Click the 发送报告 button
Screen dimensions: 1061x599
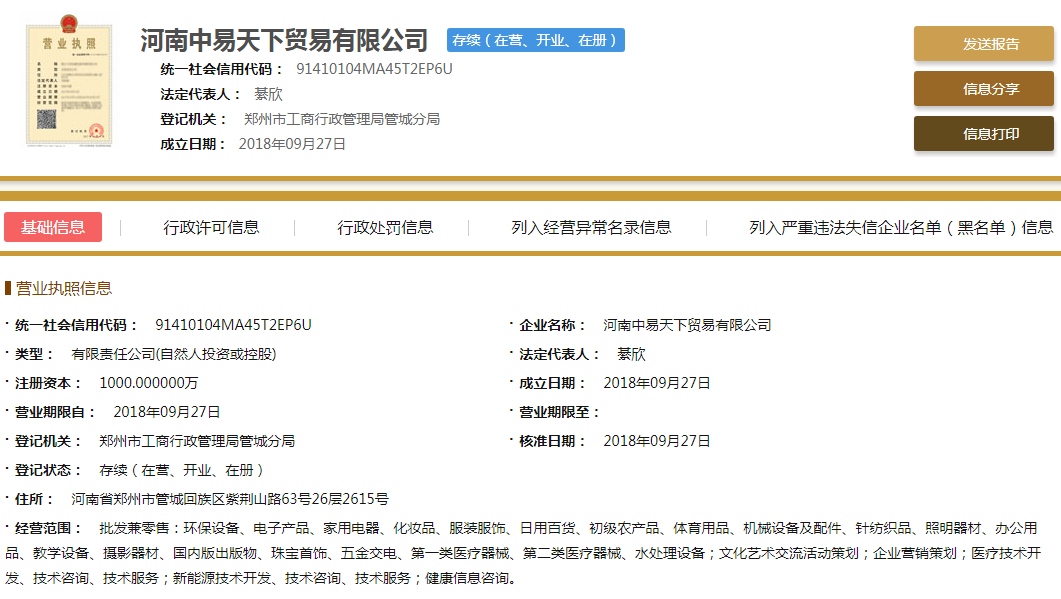click(983, 44)
